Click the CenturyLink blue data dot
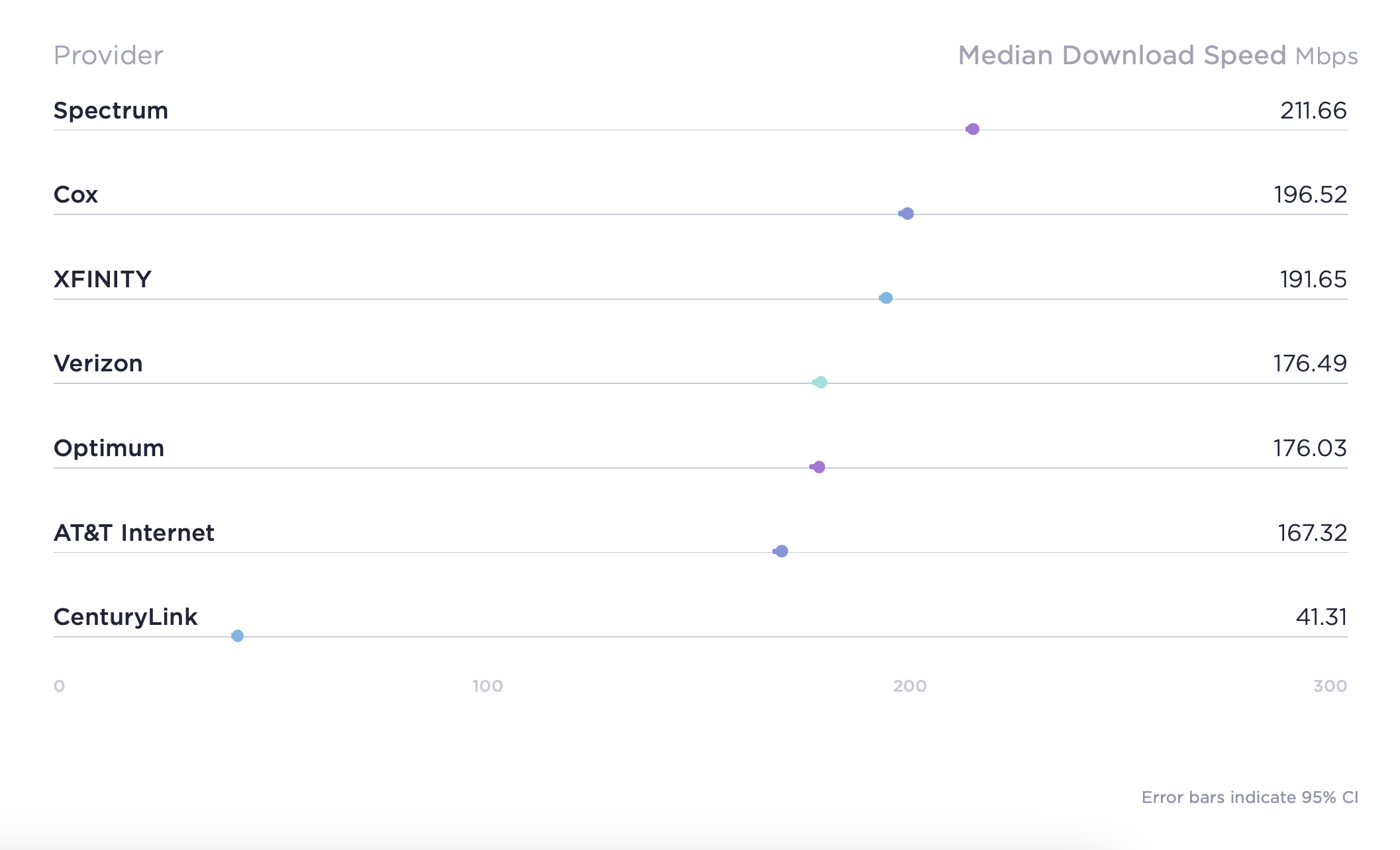This screenshot has width=1400, height=850. (237, 636)
